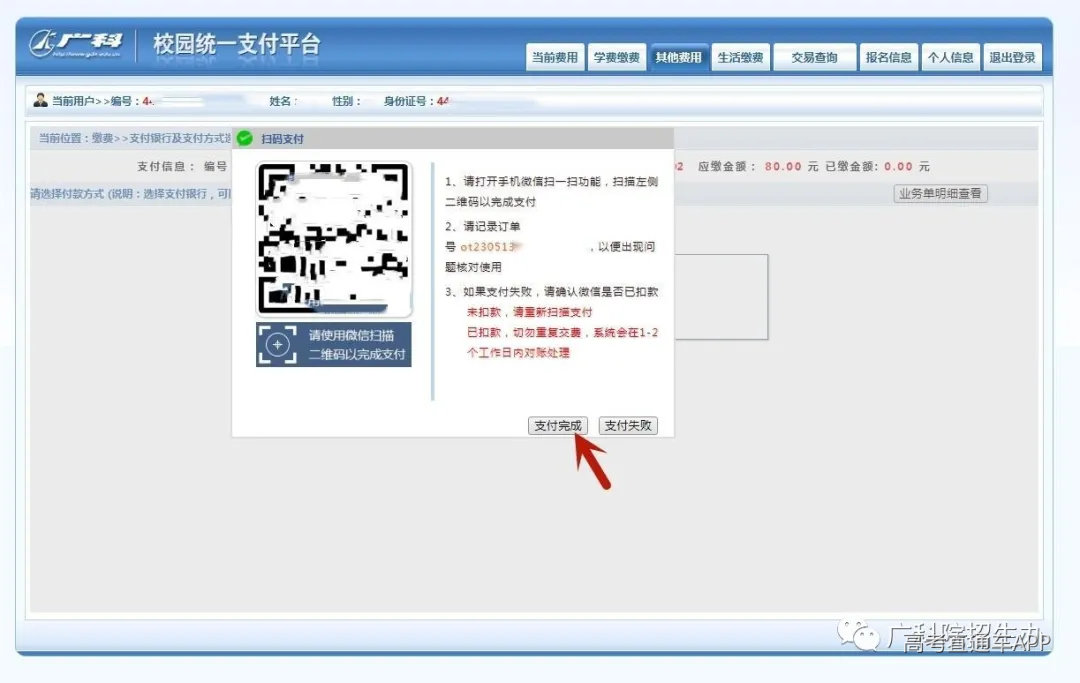The height and width of the screenshot is (683, 1080).
Task: Click the WeChat payment QR code image
Action: coord(333,239)
